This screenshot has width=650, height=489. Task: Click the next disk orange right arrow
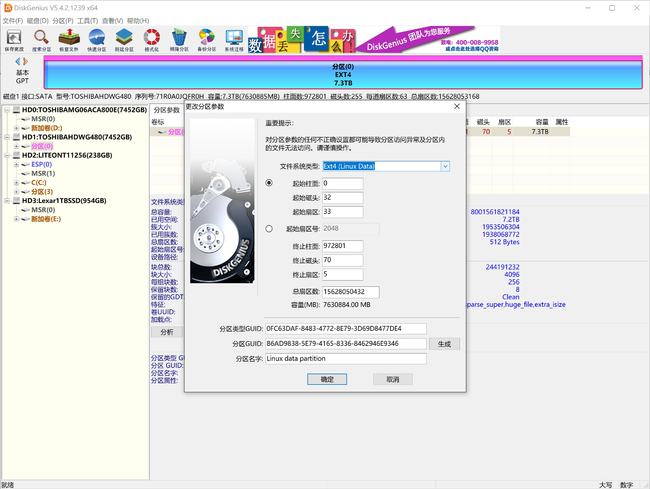tap(25, 61)
